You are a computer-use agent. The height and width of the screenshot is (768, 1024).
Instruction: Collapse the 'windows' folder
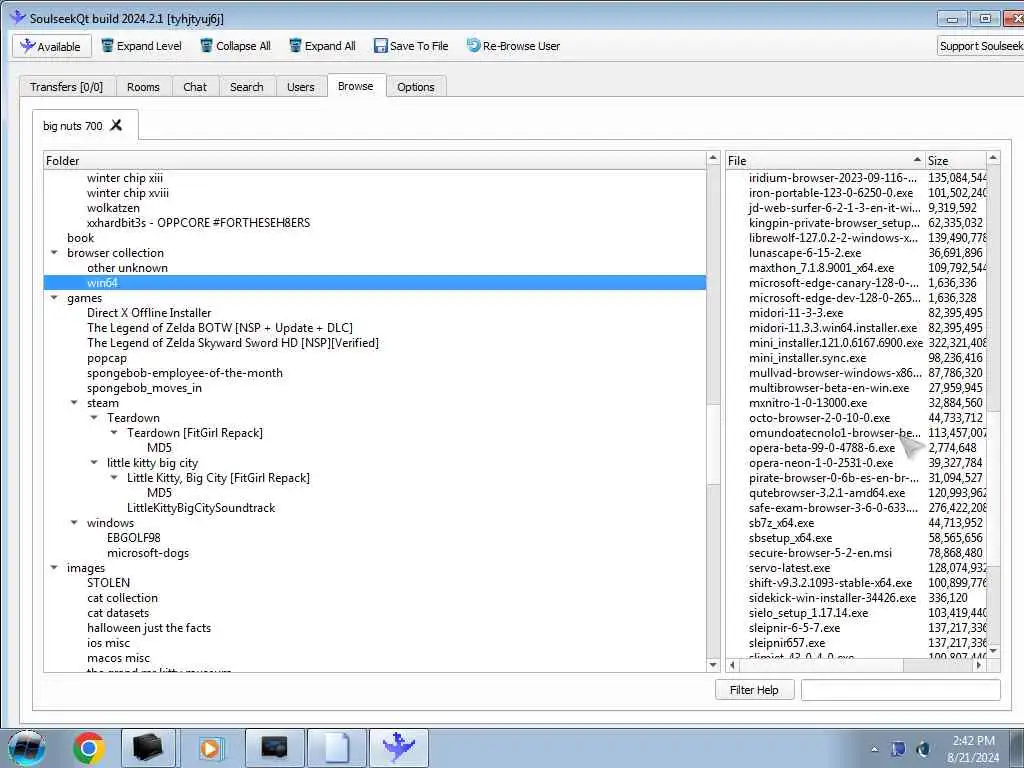(74, 523)
